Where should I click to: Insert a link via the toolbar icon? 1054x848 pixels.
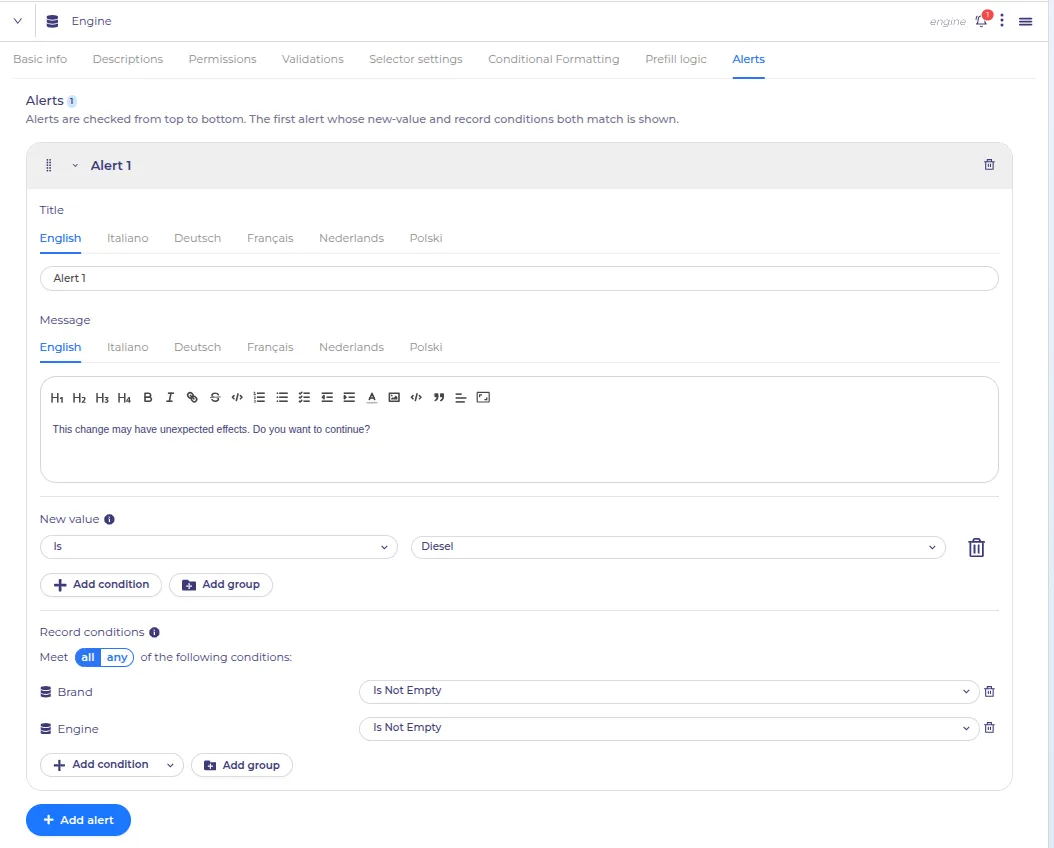pyautogui.click(x=192, y=398)
